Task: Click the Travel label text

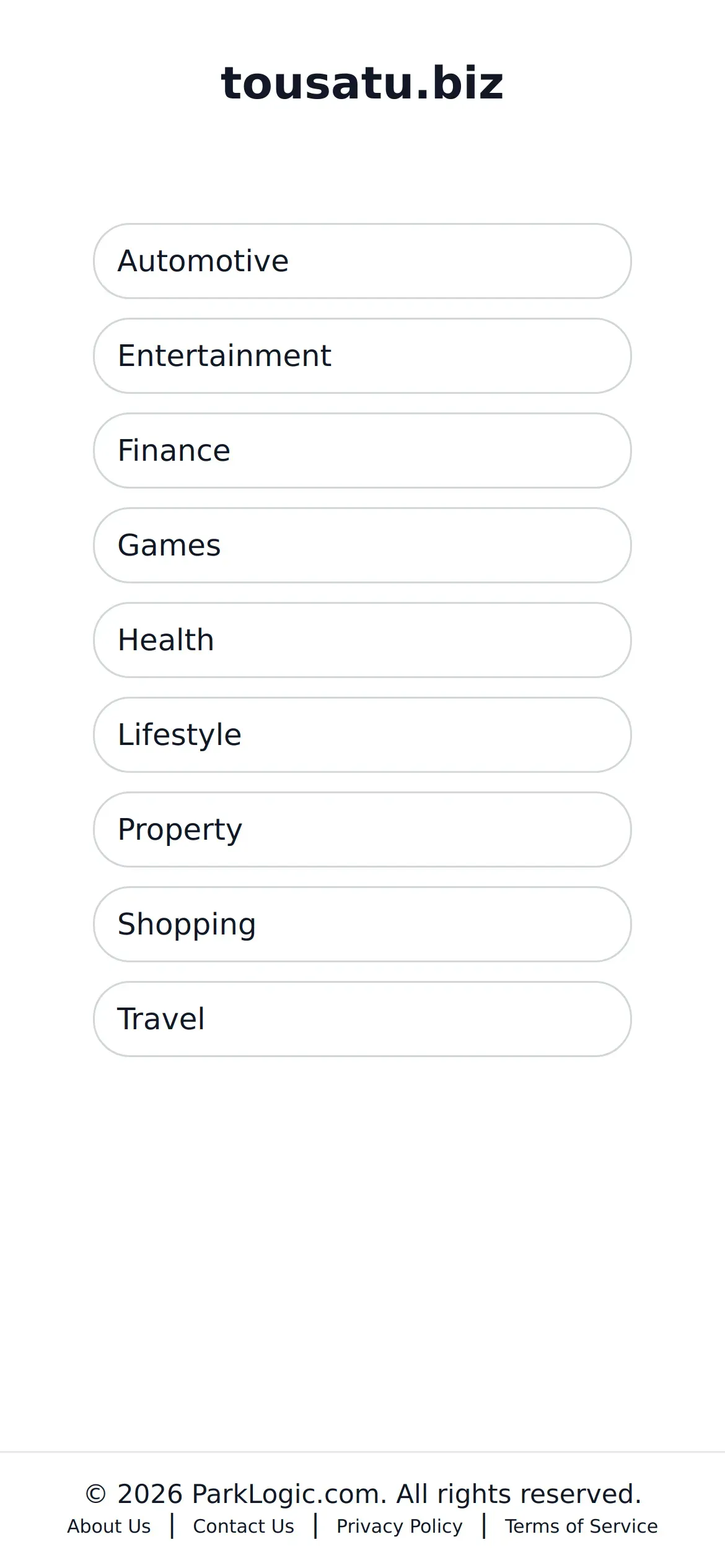Action: 161,1019
